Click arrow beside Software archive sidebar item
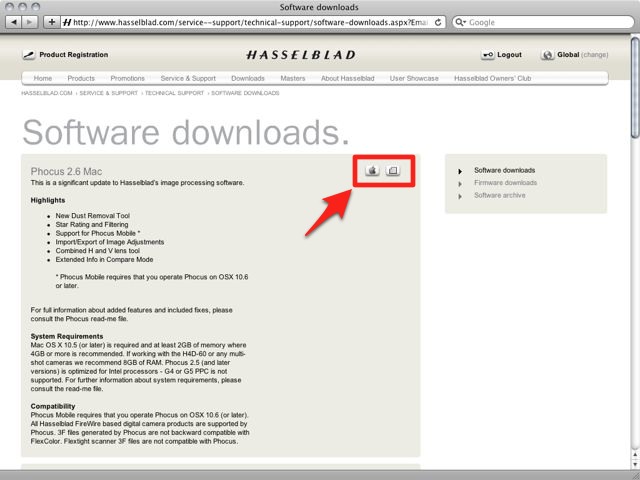The width and height of the screenshot is (640, 480). pos(460,197)
